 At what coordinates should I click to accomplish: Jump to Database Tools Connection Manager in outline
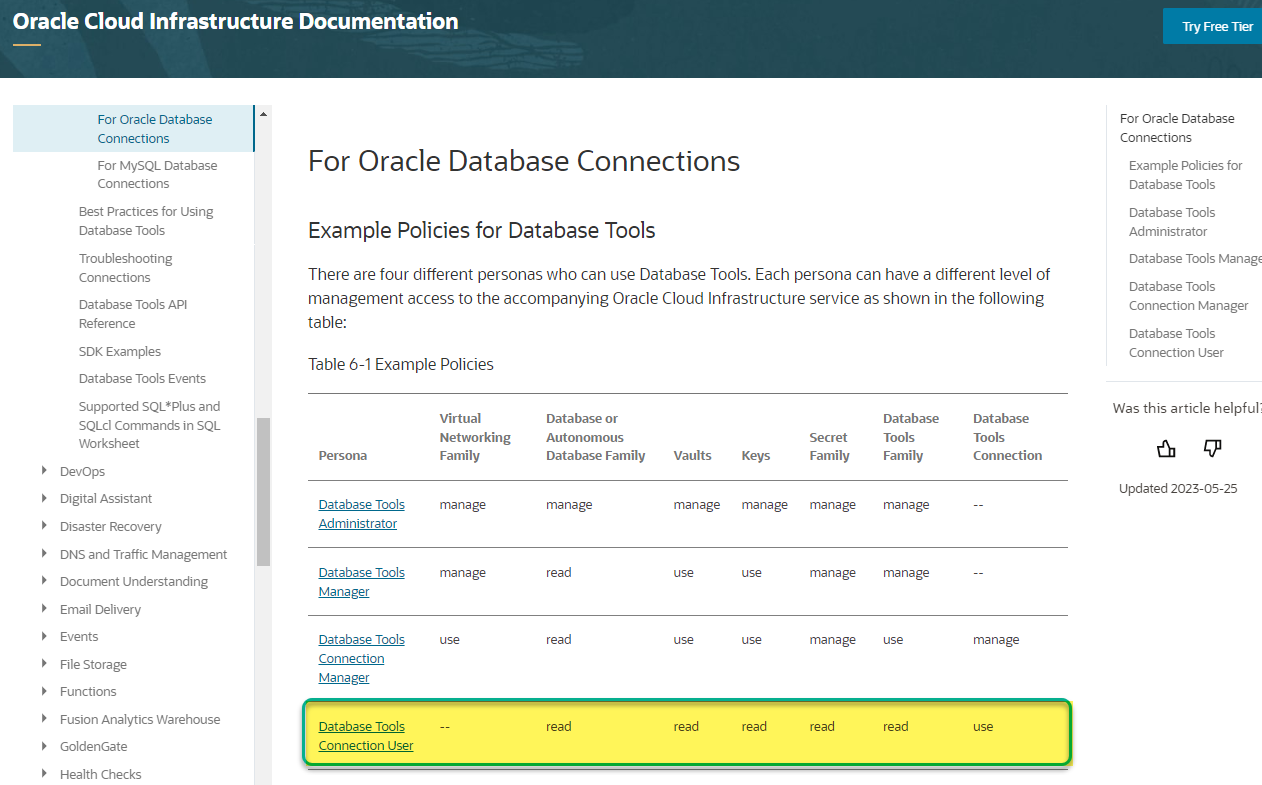pos(1188,296)
